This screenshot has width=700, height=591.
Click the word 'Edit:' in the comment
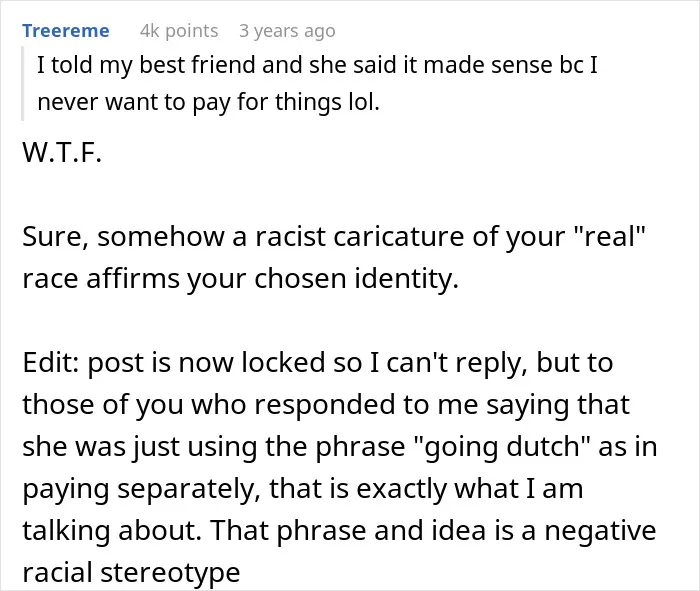[50, 362]
